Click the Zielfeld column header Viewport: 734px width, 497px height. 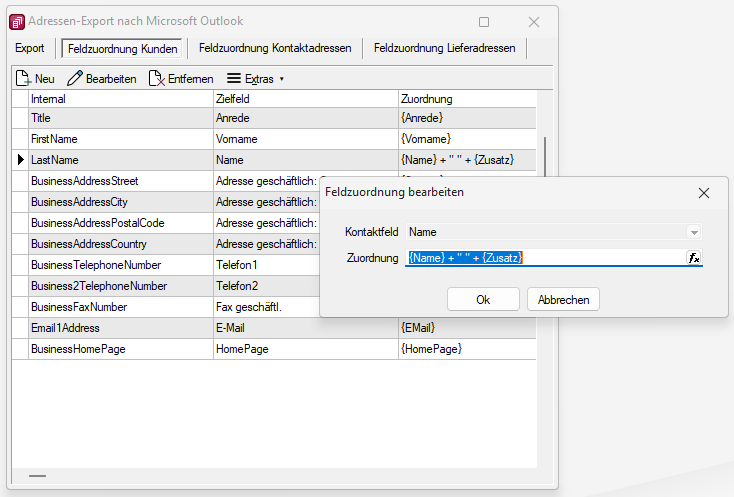point(305,99)
